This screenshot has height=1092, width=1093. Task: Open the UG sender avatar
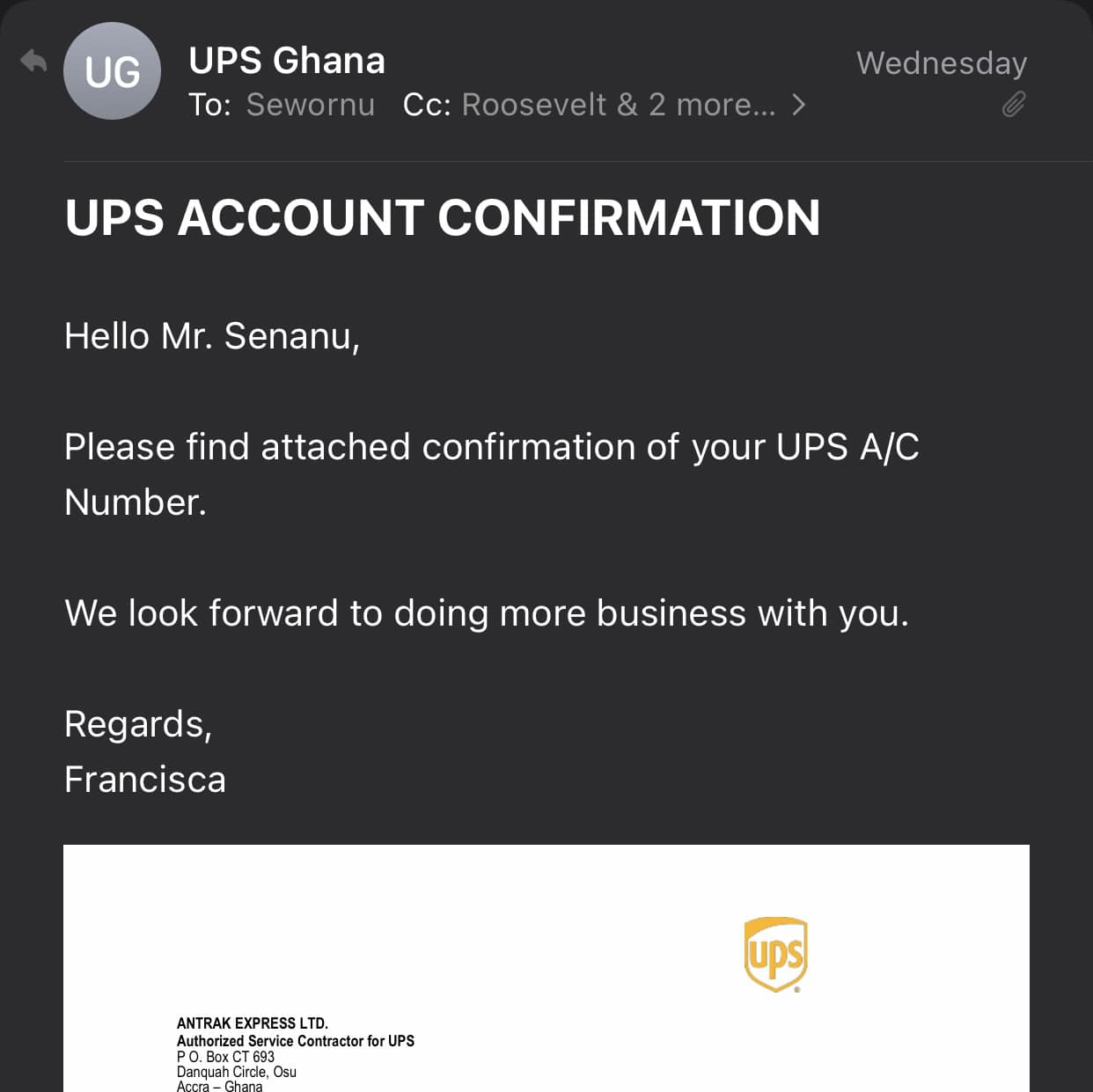[112, 71]
